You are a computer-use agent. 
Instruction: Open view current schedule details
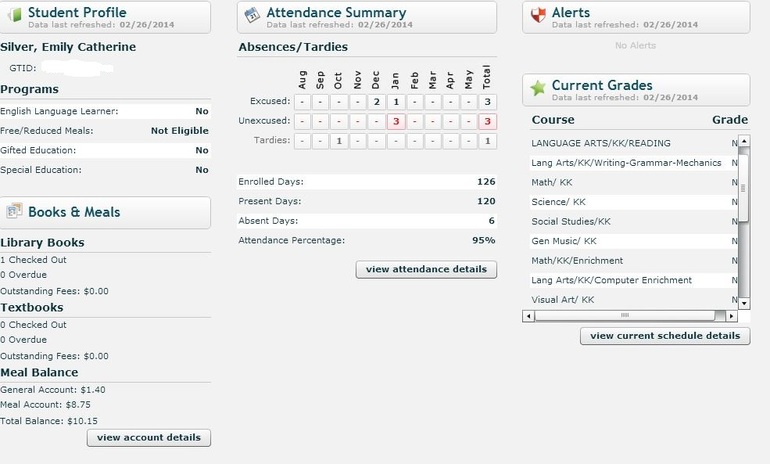tap(665, 336)
